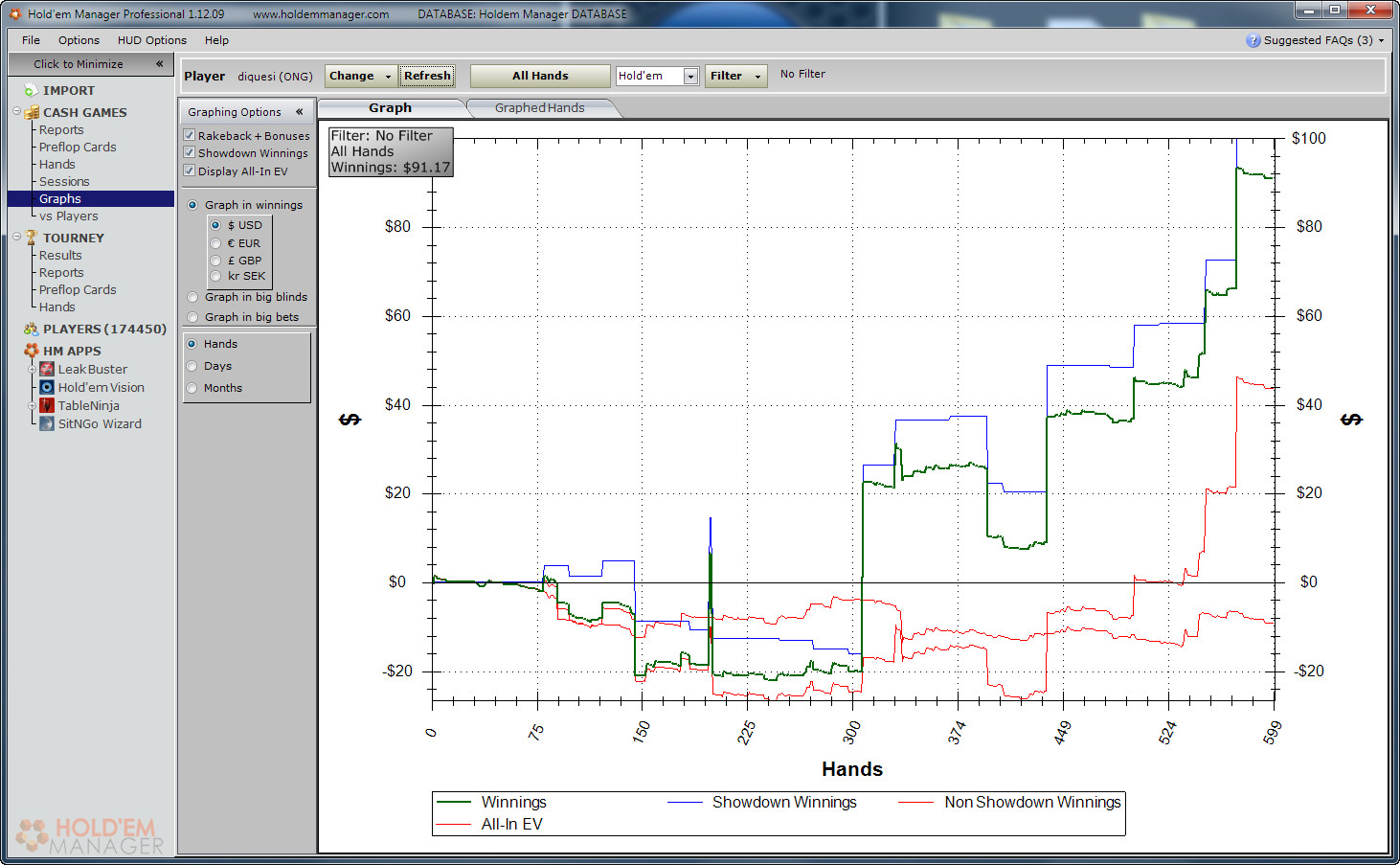Select the kr SEK currency option
Viewport: 1400px width, 865px height.
(215, 276)
